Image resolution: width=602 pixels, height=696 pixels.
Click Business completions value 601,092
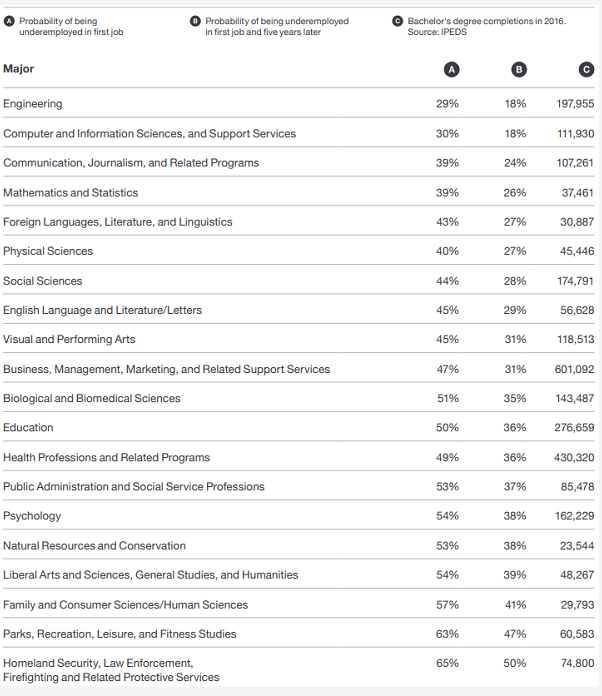(x=574, y=369)
